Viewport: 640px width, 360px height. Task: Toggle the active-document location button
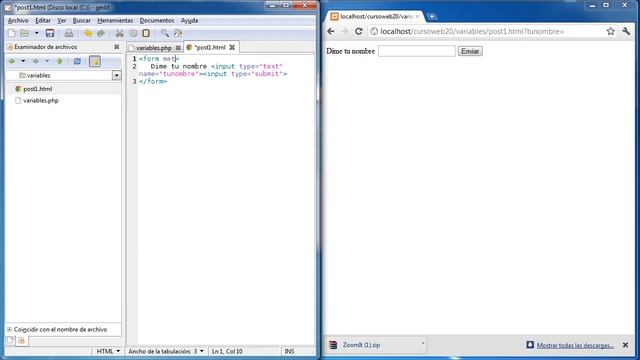pyautogui.click(x=95, y=61)
